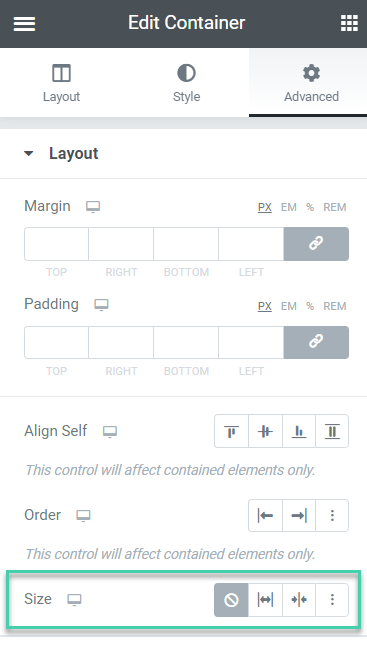The height and width of the screenshot is (645, 367).
Task: Set Align Self to center
Action: [x=265, y=431]
